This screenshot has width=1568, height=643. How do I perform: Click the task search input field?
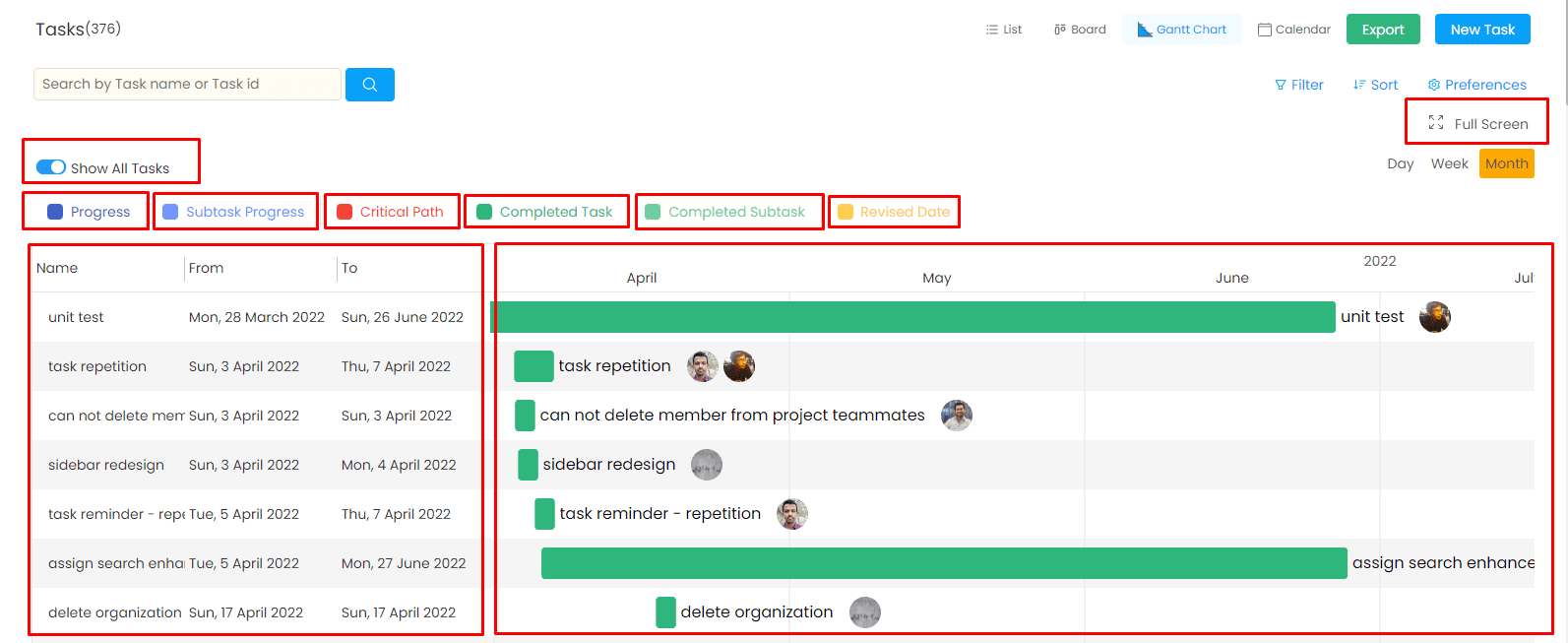pyautogui.click(x=187, y=85)
